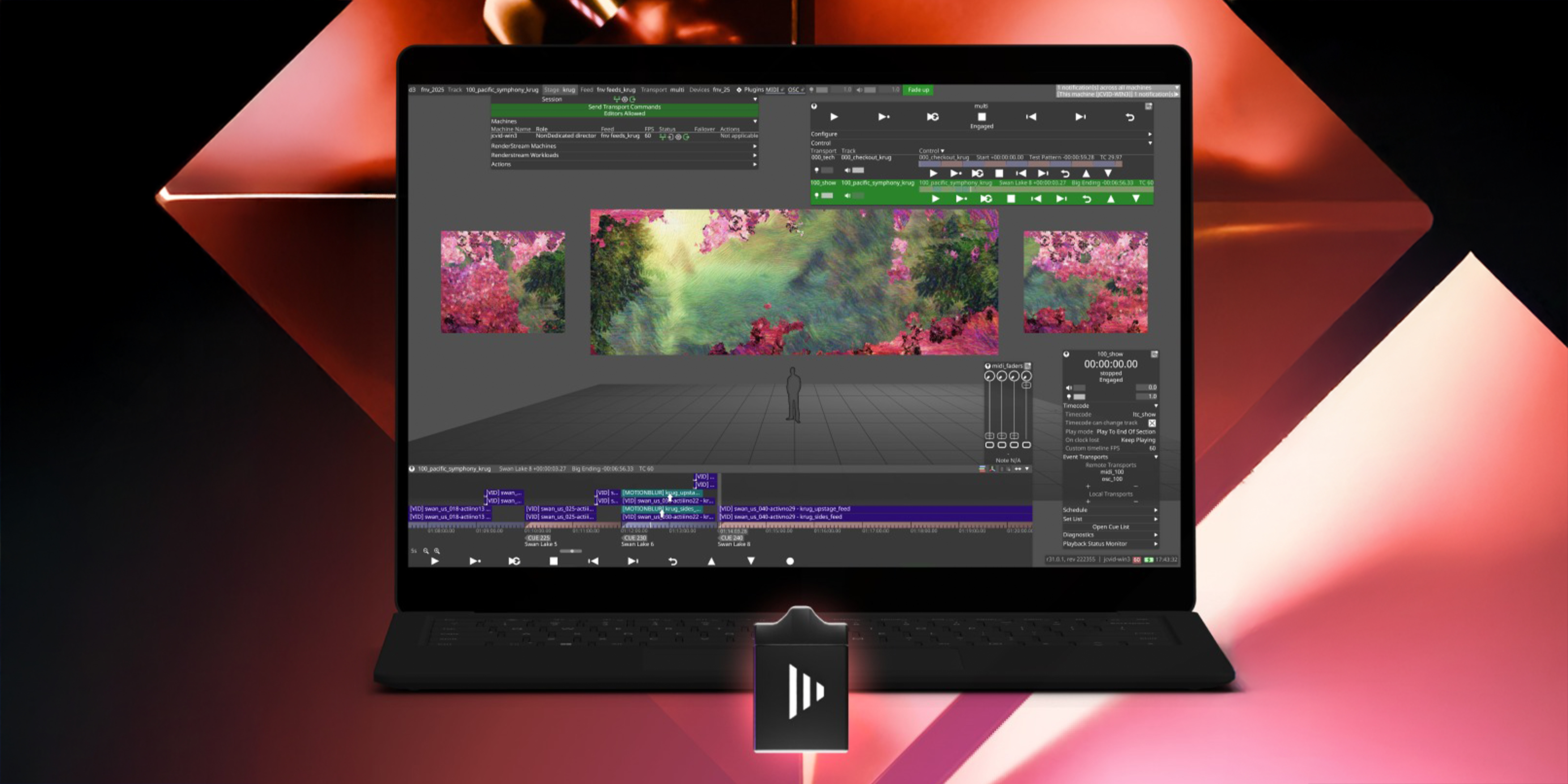Click Open Cue List button
1568x784 pixels.
click(1110, 527)
